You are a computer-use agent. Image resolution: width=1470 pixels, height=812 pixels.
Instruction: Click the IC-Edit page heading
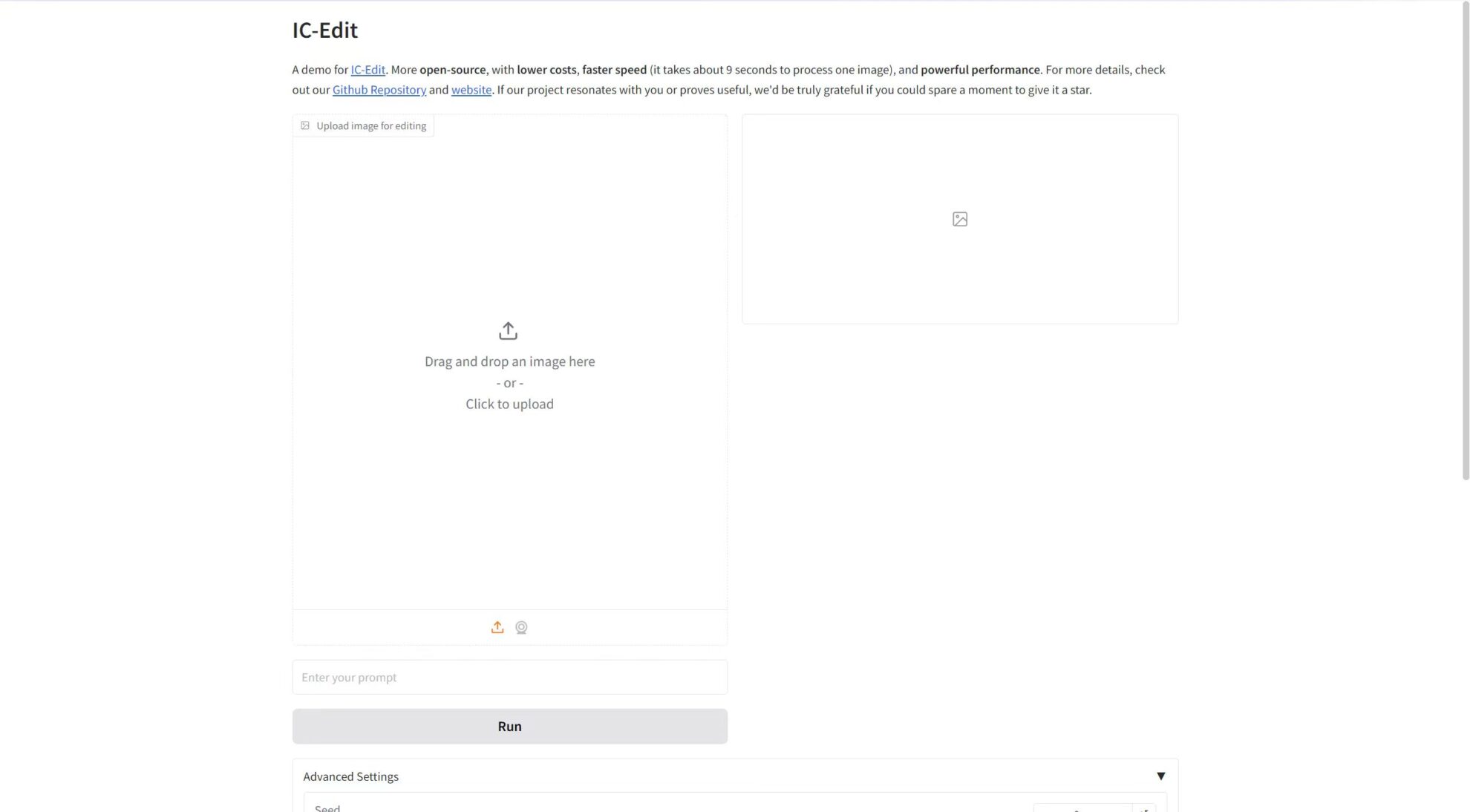(324, 30)
